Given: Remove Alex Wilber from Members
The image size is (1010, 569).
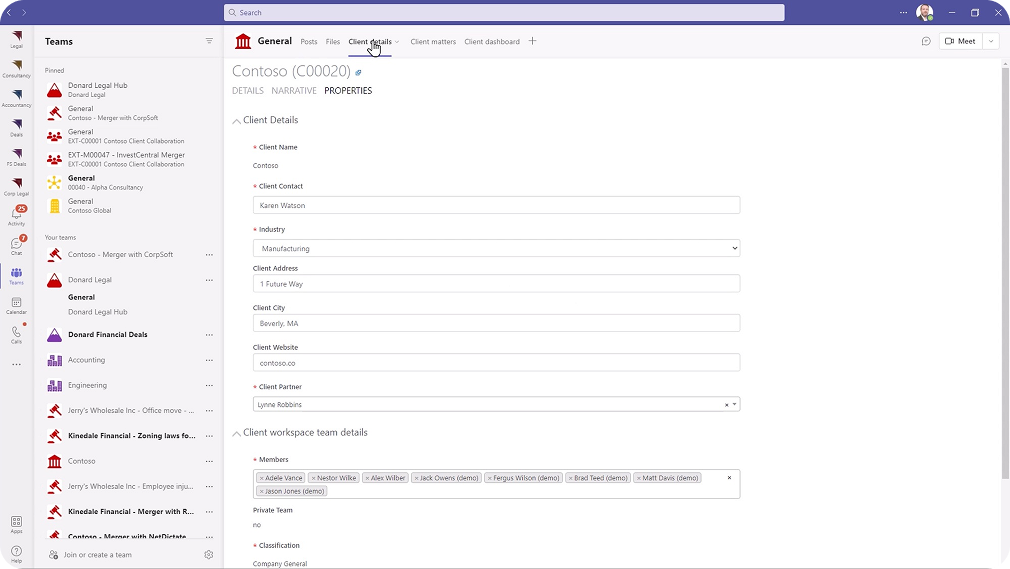Looking at the screenshot, I should pyautogui.click(x=367, y=478).
